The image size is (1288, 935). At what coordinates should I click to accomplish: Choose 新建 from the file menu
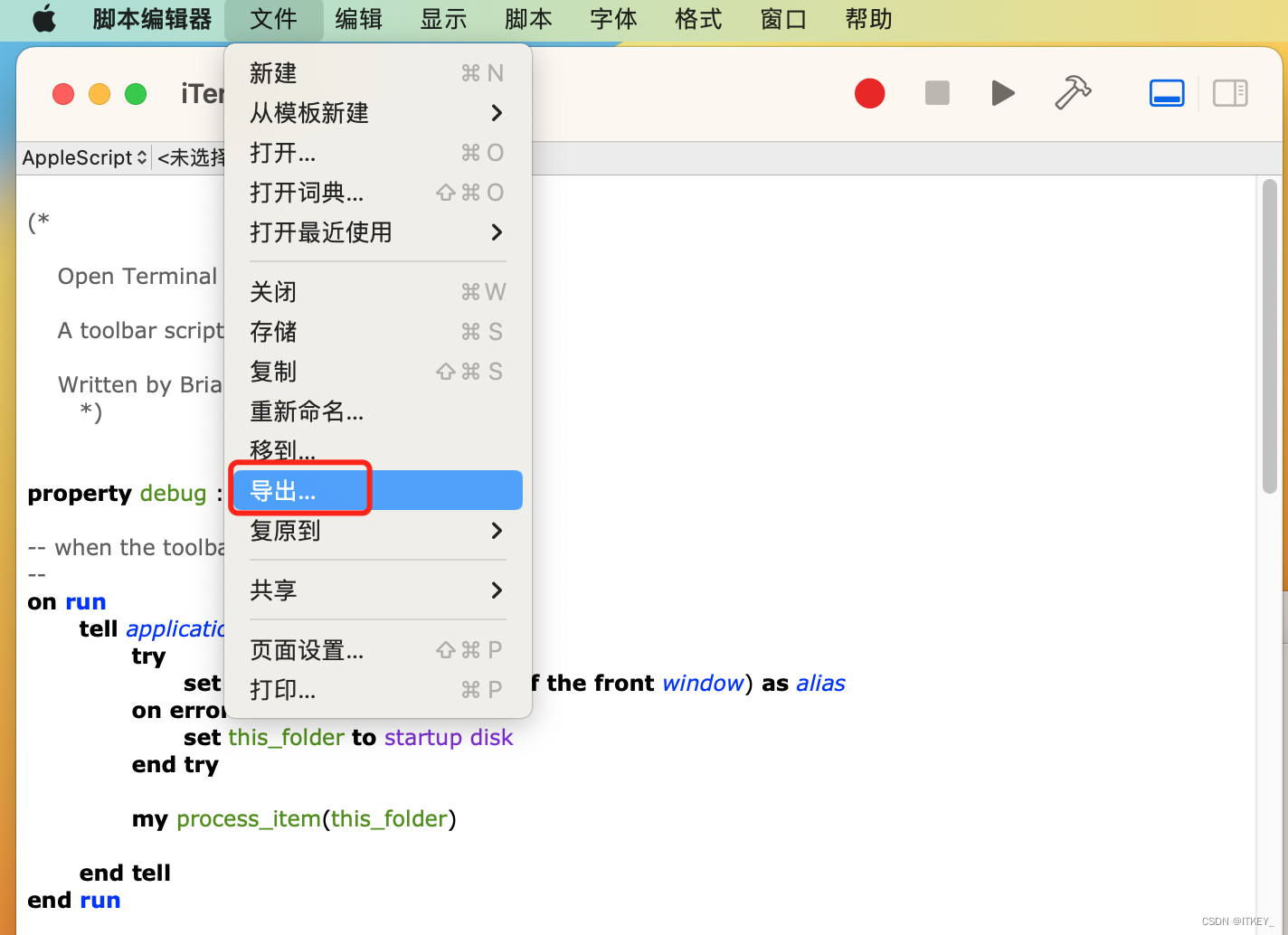pyautogui.click(x=377, y=73)
